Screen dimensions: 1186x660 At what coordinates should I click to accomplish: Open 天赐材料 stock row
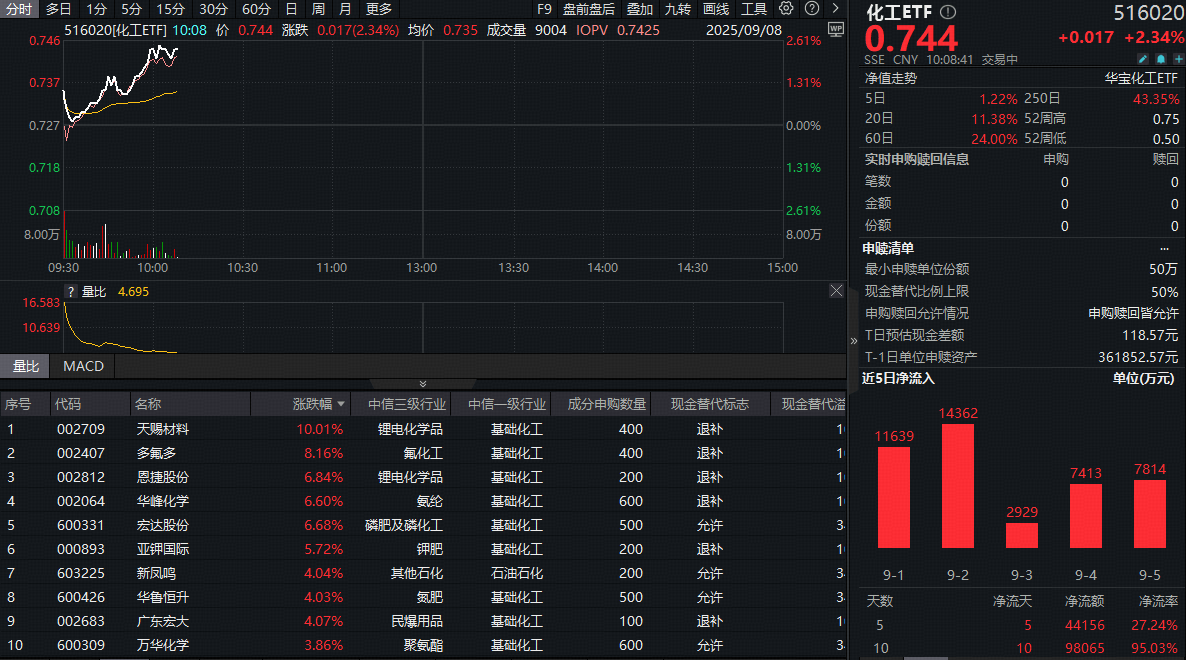coord(163,429)
